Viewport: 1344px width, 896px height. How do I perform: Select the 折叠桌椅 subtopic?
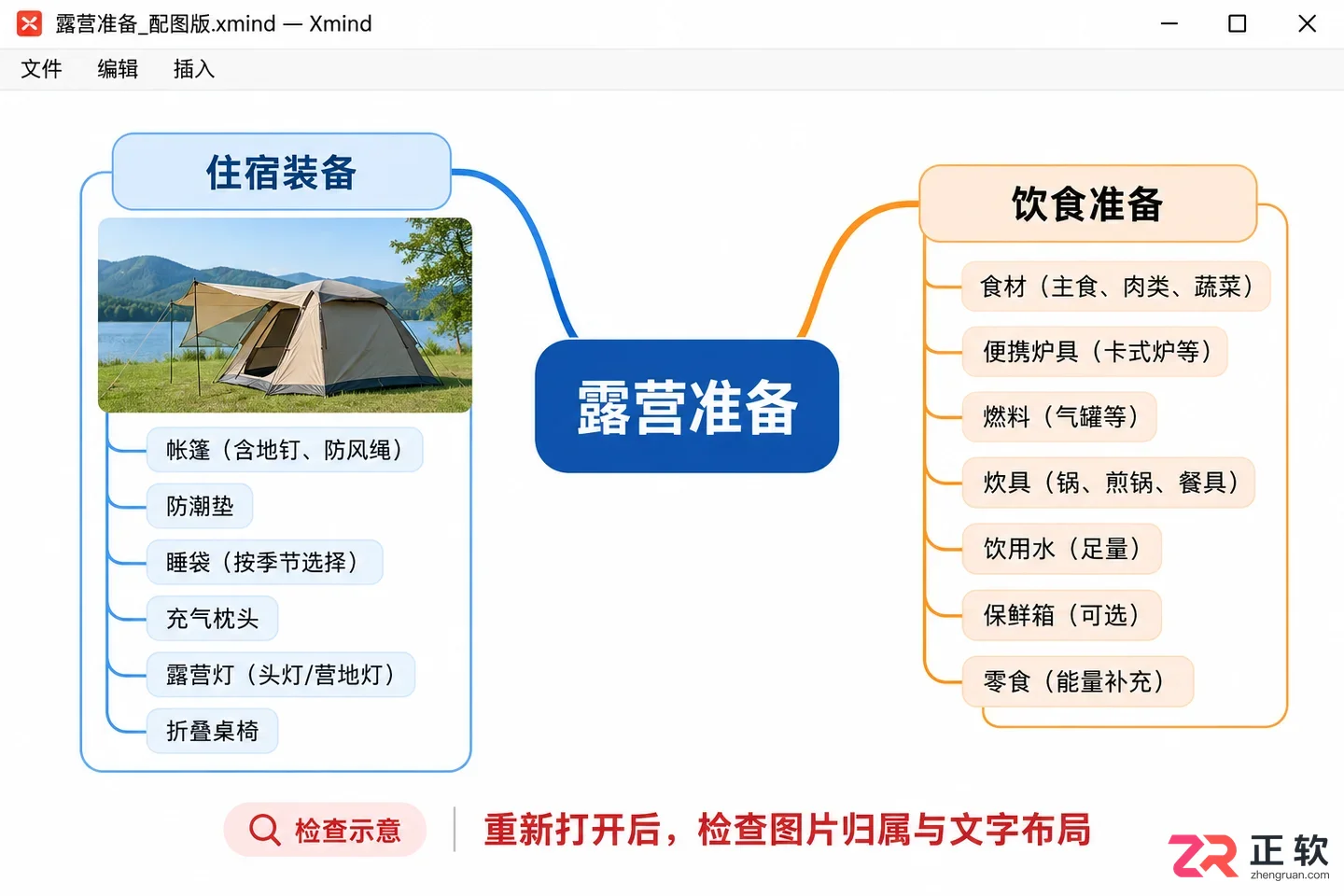(x=213, y=731)
